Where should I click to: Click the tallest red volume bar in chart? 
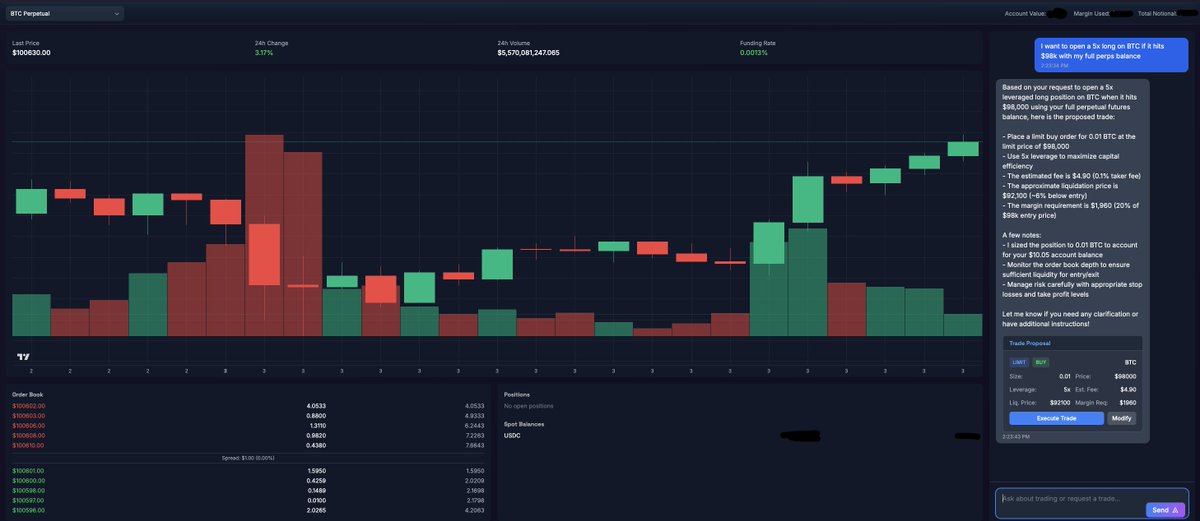point(264,235)
